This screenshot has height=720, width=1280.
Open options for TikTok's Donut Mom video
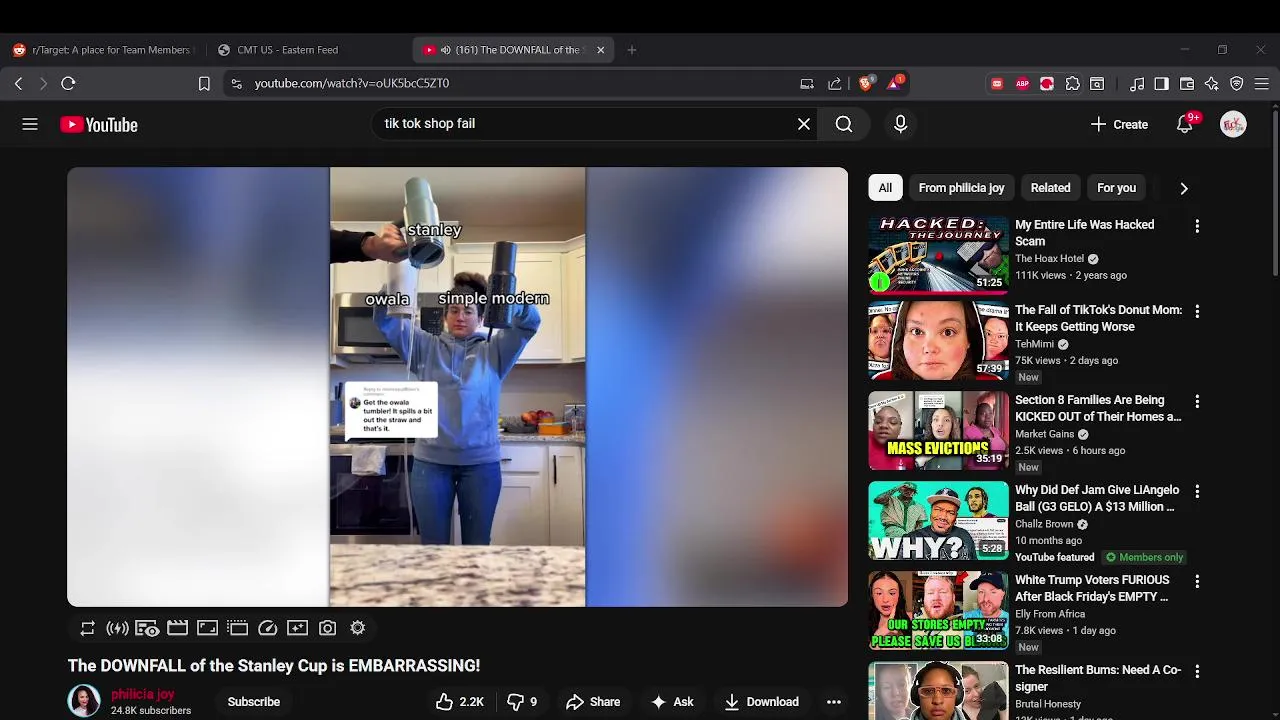(1197, 311)
